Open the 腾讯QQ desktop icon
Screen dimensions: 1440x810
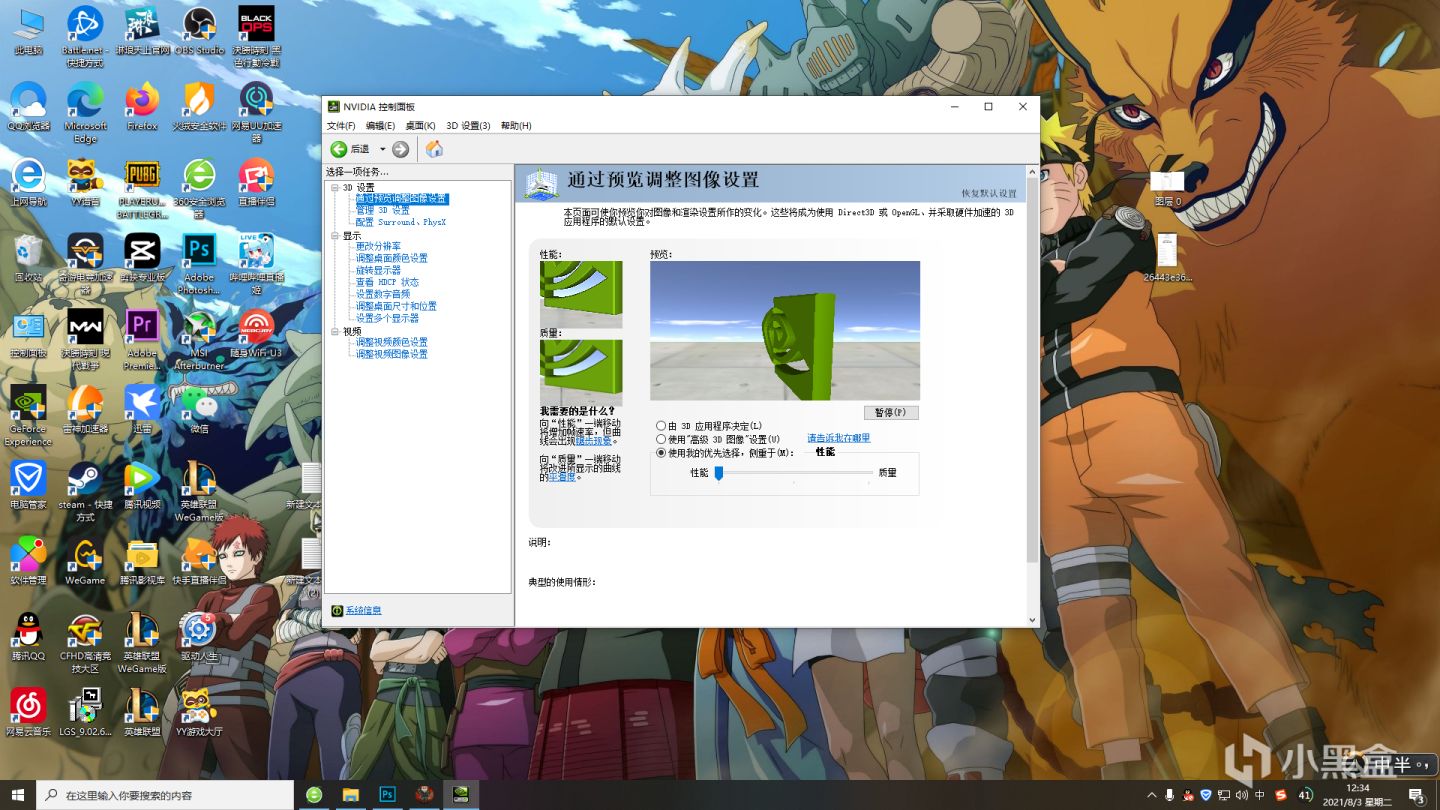click(28, 637)
